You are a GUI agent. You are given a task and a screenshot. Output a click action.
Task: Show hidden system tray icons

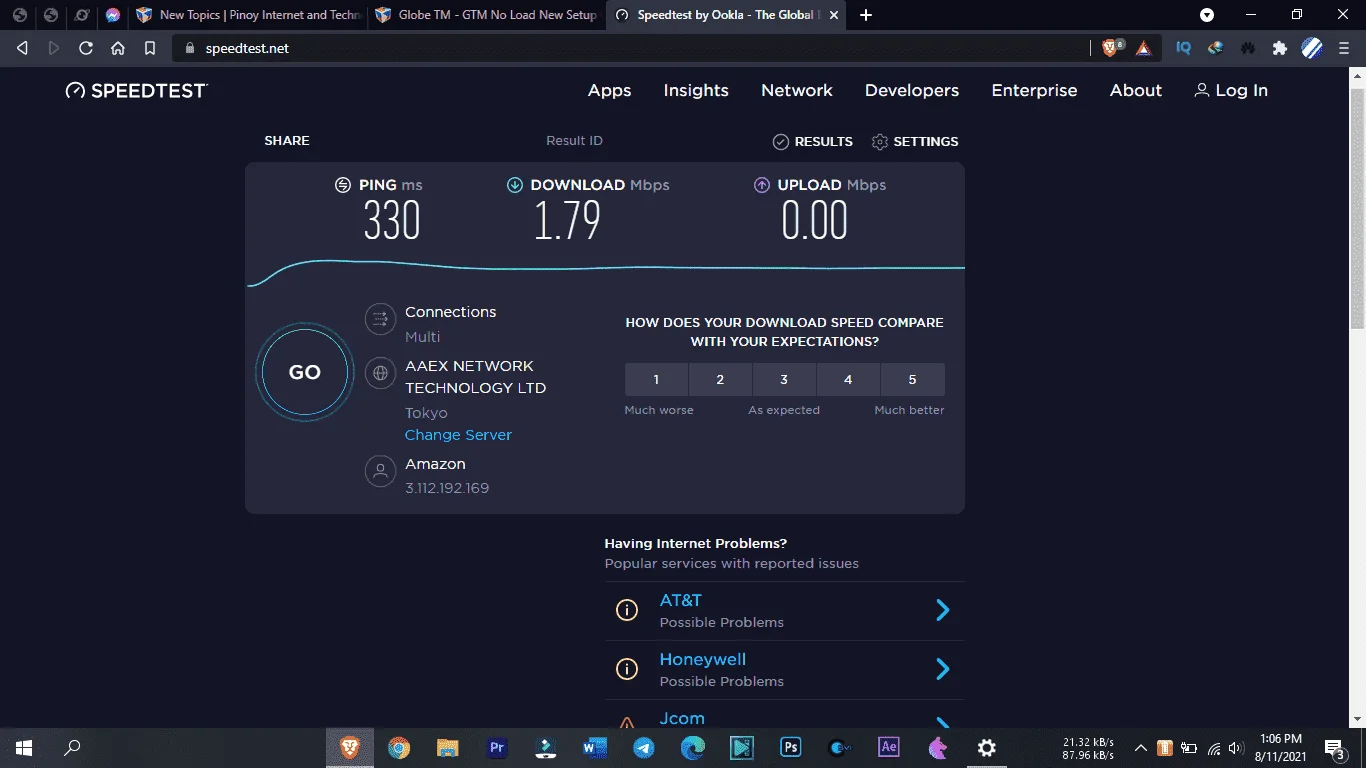pyautogui.click(x=1140, y=747)
